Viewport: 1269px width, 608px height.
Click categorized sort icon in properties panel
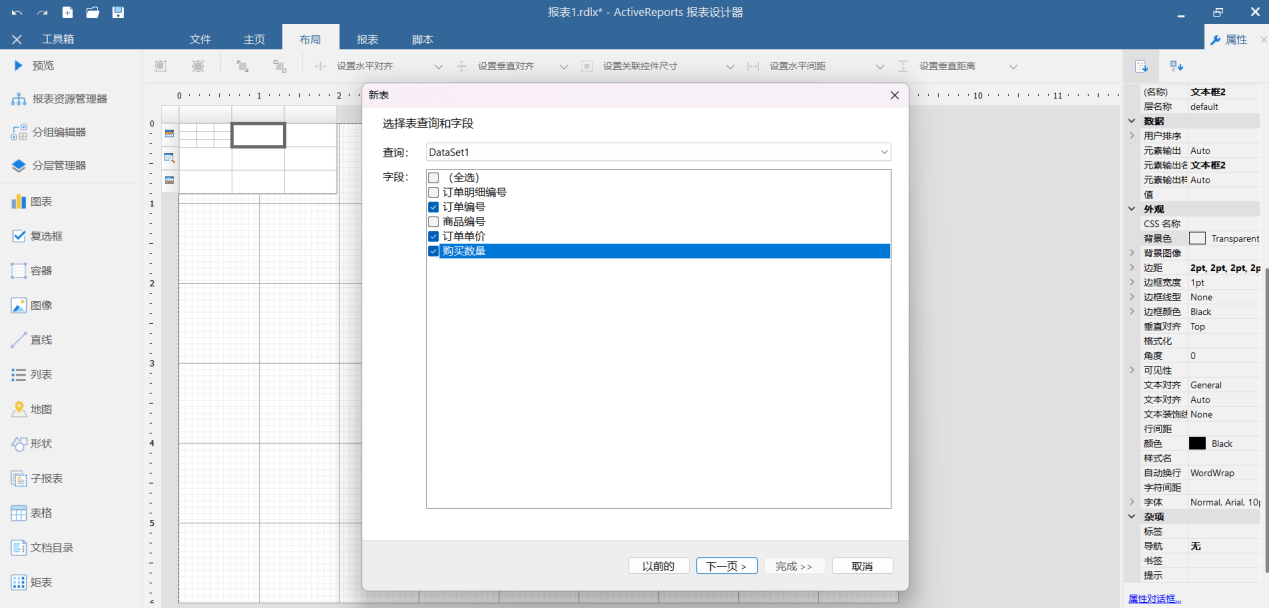tap(1141, 66)
